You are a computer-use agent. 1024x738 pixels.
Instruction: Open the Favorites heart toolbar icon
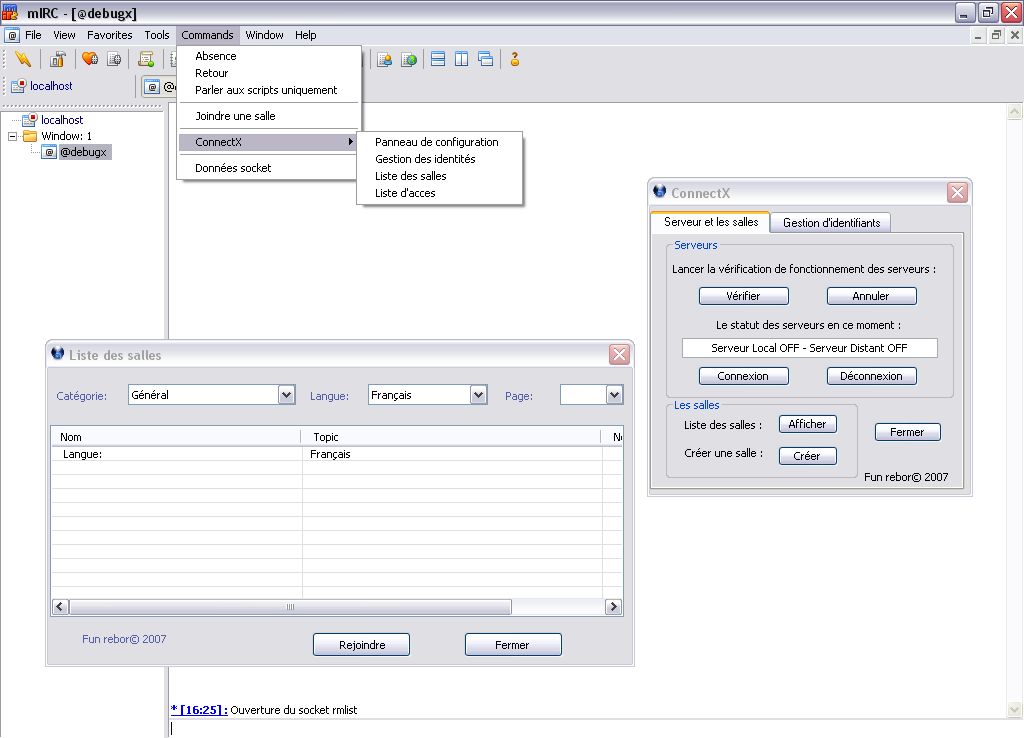pos(90,59)
